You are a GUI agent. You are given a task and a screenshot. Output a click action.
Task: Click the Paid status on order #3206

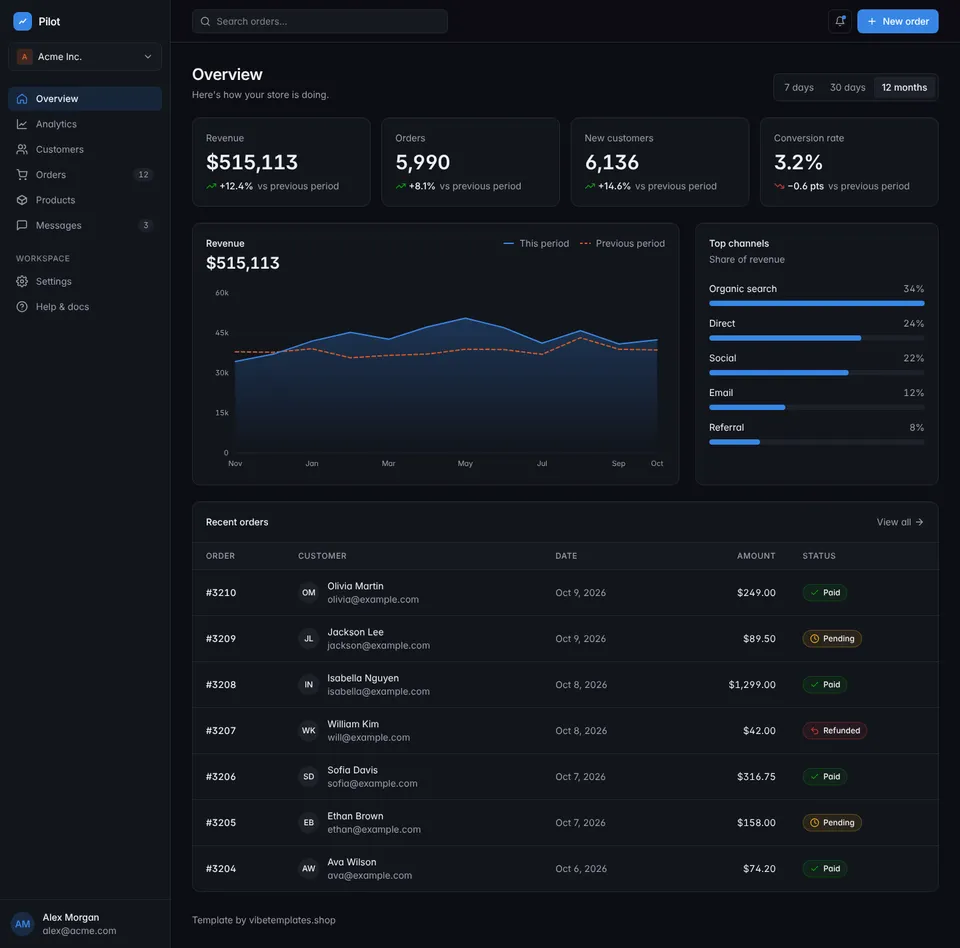(x=825, y=777)
